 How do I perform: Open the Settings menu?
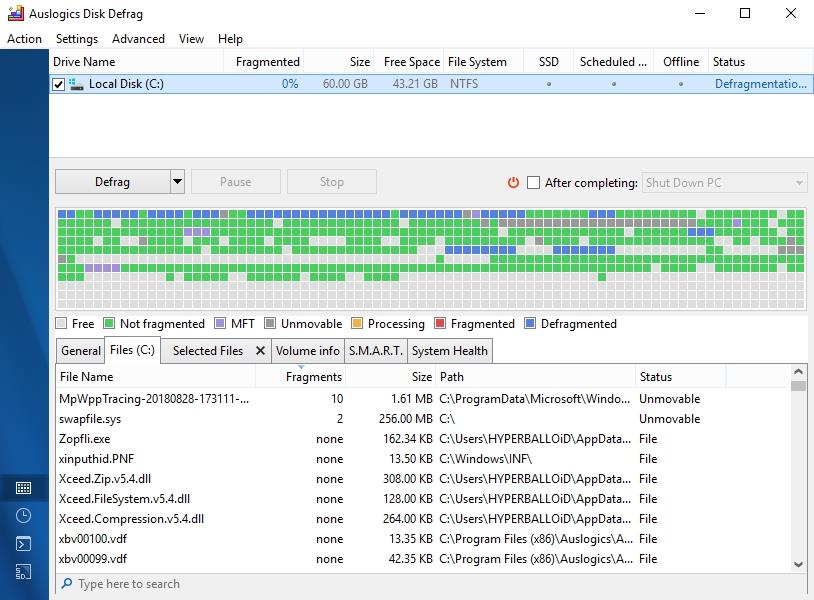[77, 39]
